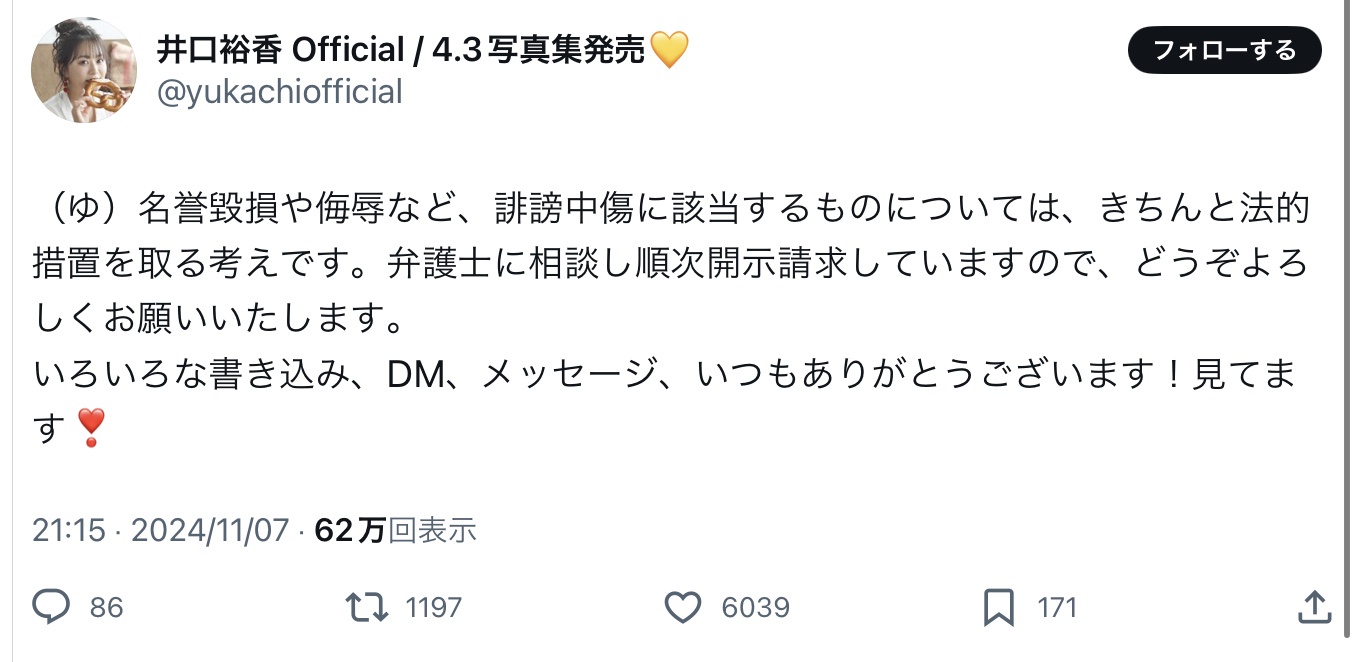This screenshot has height=662, width=1356.
Task: Click the tweet line starting いろいろな書き込み
Action: click(664, 375)
